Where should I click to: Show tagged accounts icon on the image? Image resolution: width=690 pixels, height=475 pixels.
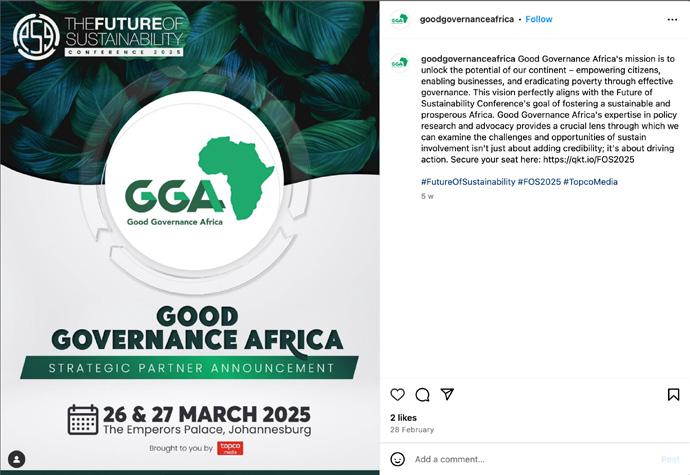click(16, 459)
